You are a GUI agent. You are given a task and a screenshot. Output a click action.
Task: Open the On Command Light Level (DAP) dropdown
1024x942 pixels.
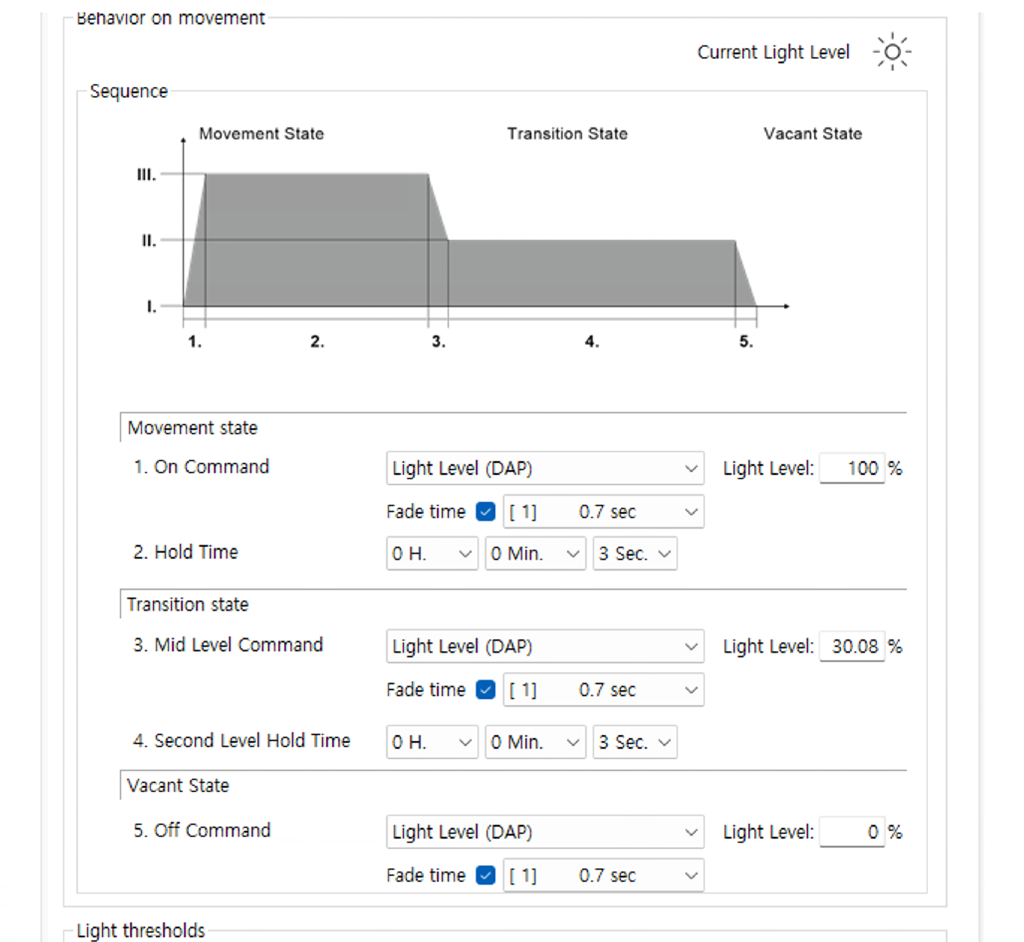544,468
